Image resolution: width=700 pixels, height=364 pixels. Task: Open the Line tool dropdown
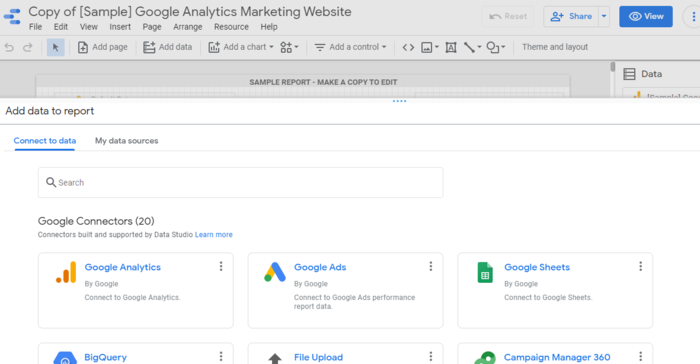coord(472,47)
